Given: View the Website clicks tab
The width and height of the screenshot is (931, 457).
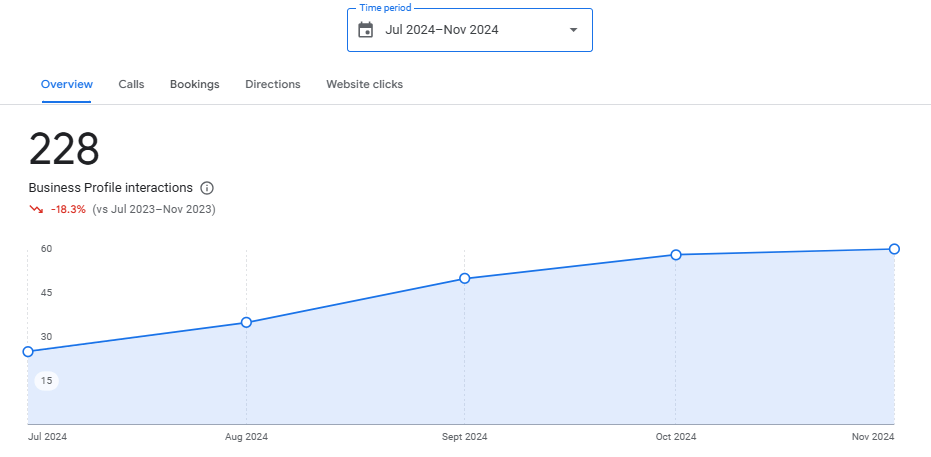Looking at the screenshot, I should [x=364, y=85].
